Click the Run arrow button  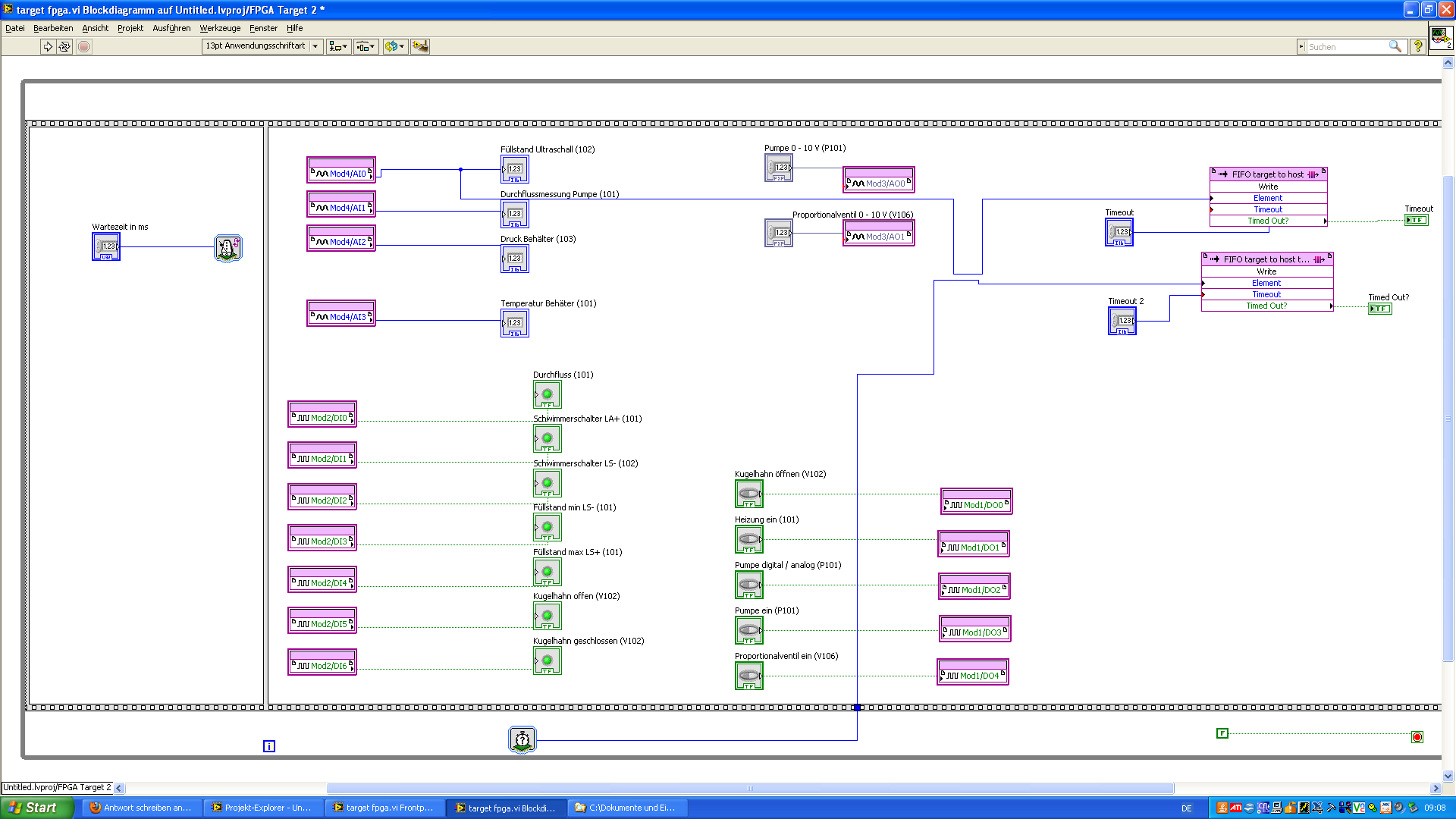click(x=48, y=46)
